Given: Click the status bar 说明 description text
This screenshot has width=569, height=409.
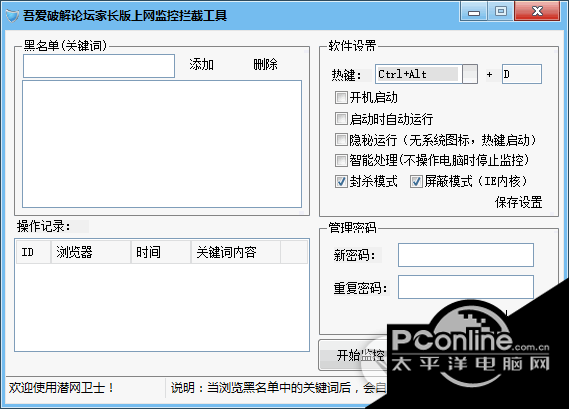Looking at the screenshot, I should pyautogui.click(x=278, y=388).
